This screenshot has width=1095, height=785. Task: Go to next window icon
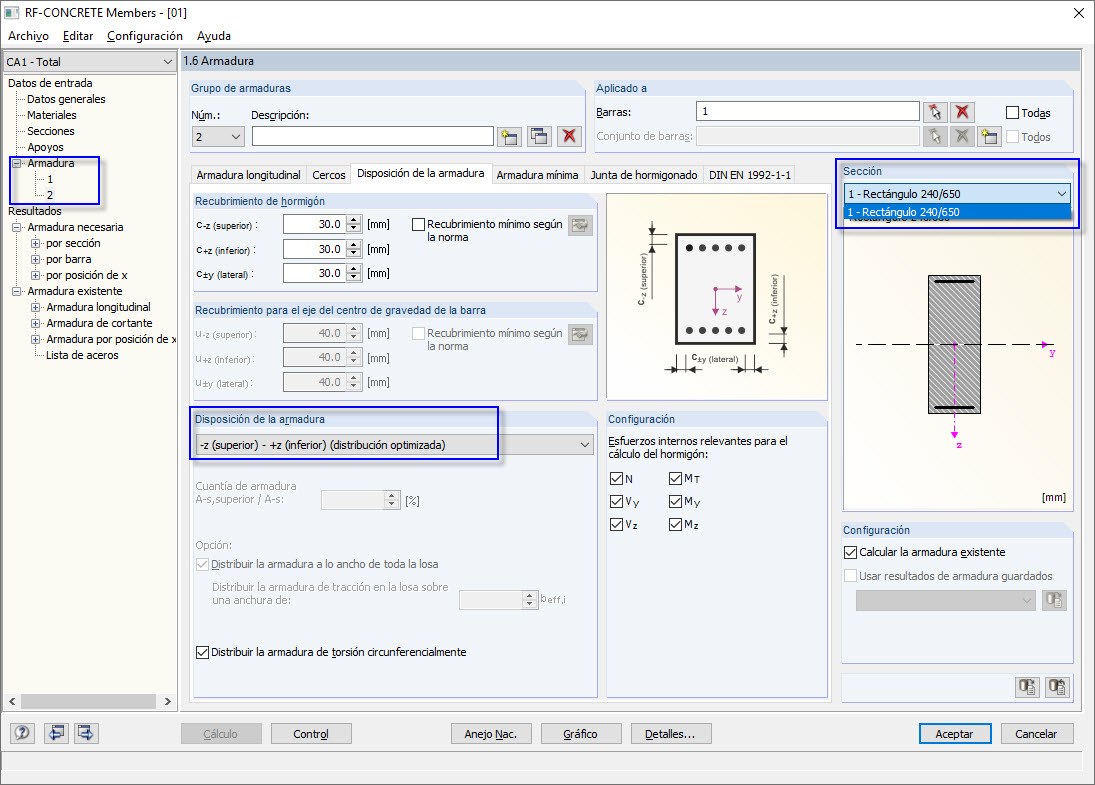click(86, 733)
